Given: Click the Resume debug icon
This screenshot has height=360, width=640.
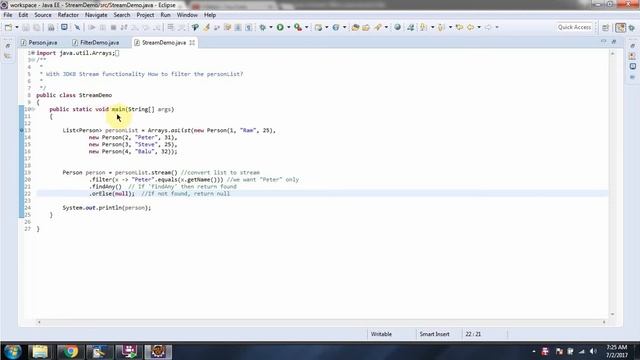Looking at the screenshot, I should (92, 27).
